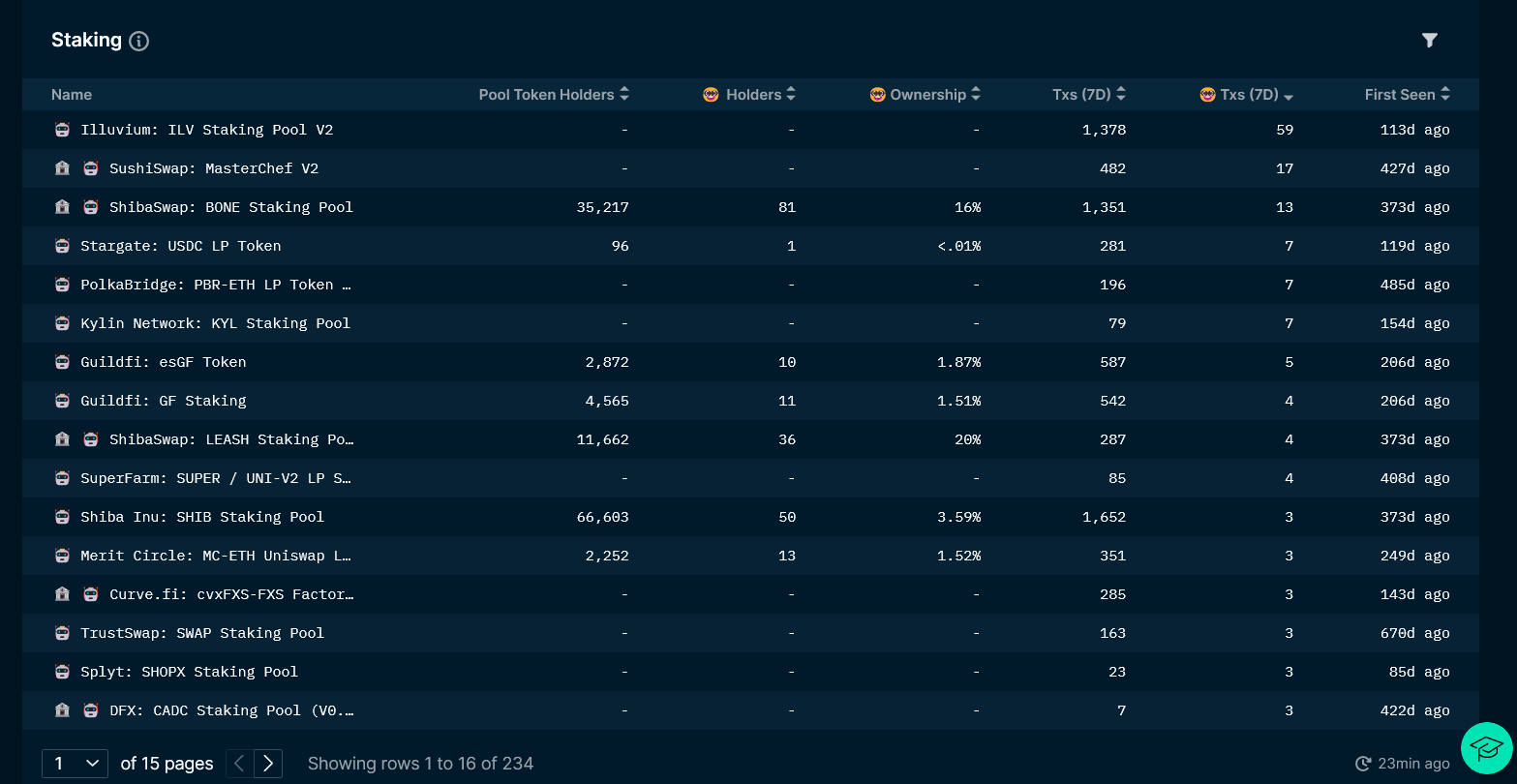Click the 59 smart-money Txs value
This screenshot has height=784, width=1517.
click(1285, 130)
